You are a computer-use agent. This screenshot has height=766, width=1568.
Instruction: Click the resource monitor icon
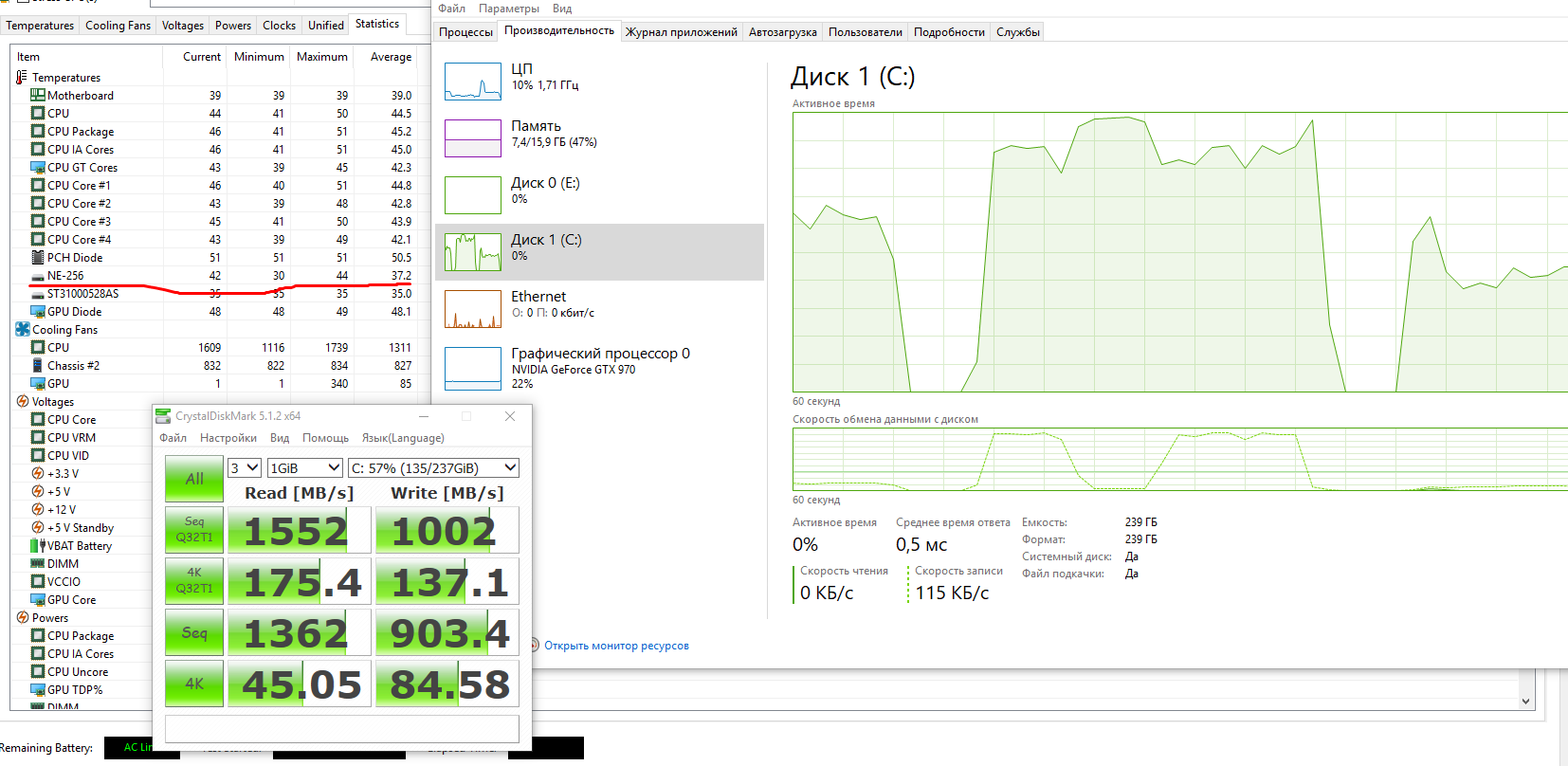pyautogui.click(x=536, y=646)
